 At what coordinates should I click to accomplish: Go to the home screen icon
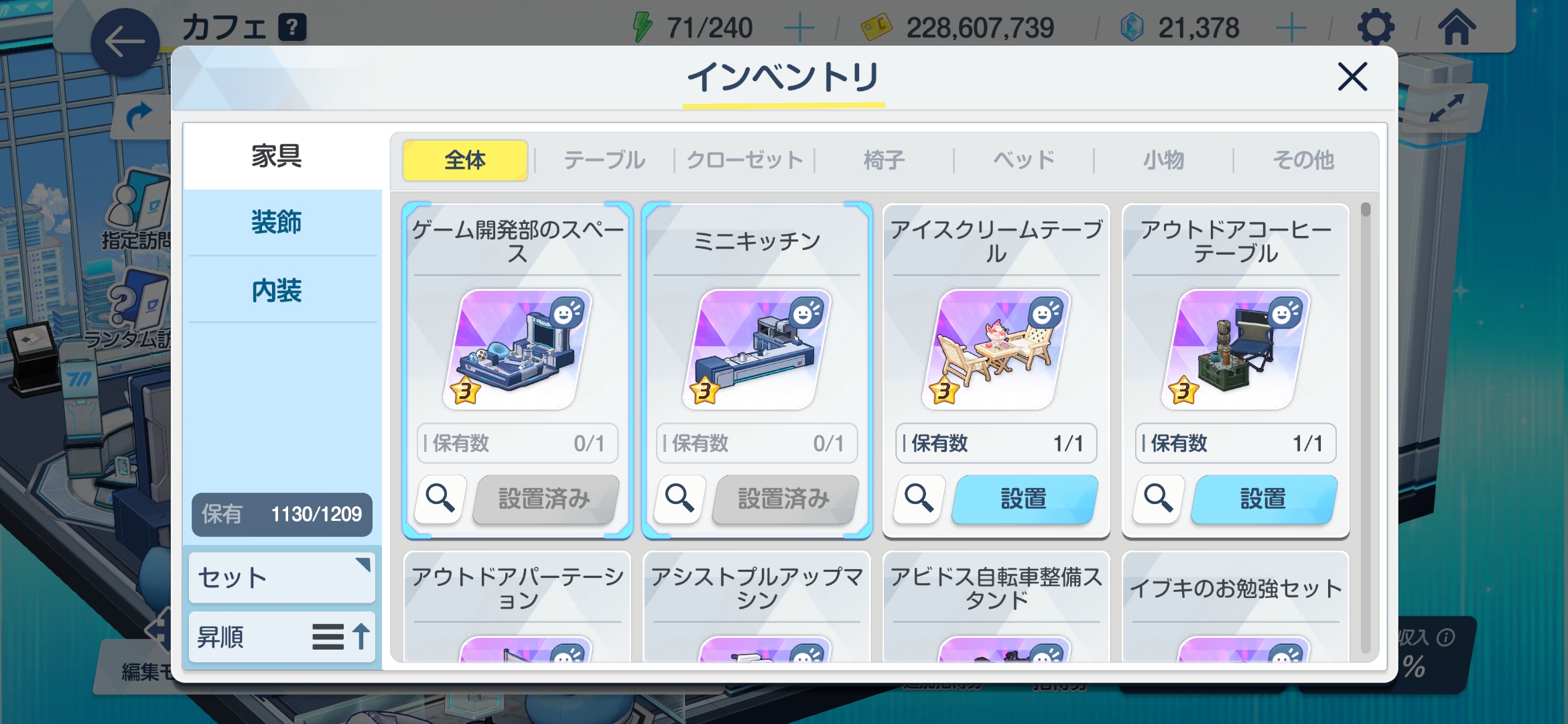point(1456,28)
